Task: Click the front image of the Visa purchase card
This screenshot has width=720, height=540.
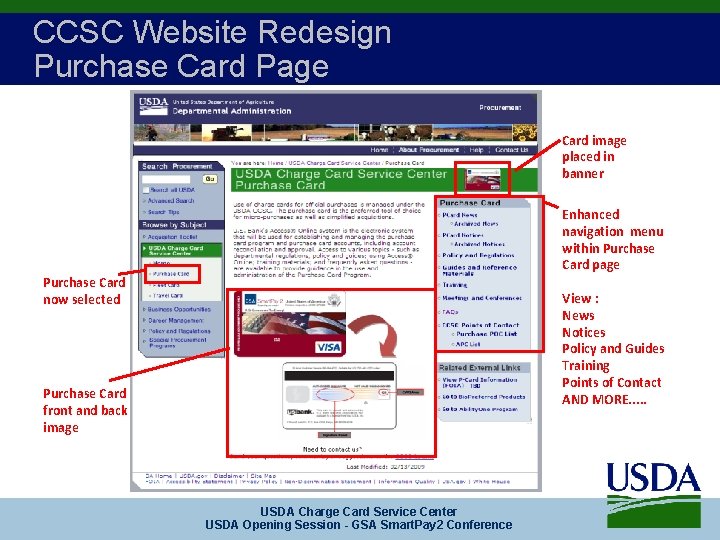Action: (290, 323)
